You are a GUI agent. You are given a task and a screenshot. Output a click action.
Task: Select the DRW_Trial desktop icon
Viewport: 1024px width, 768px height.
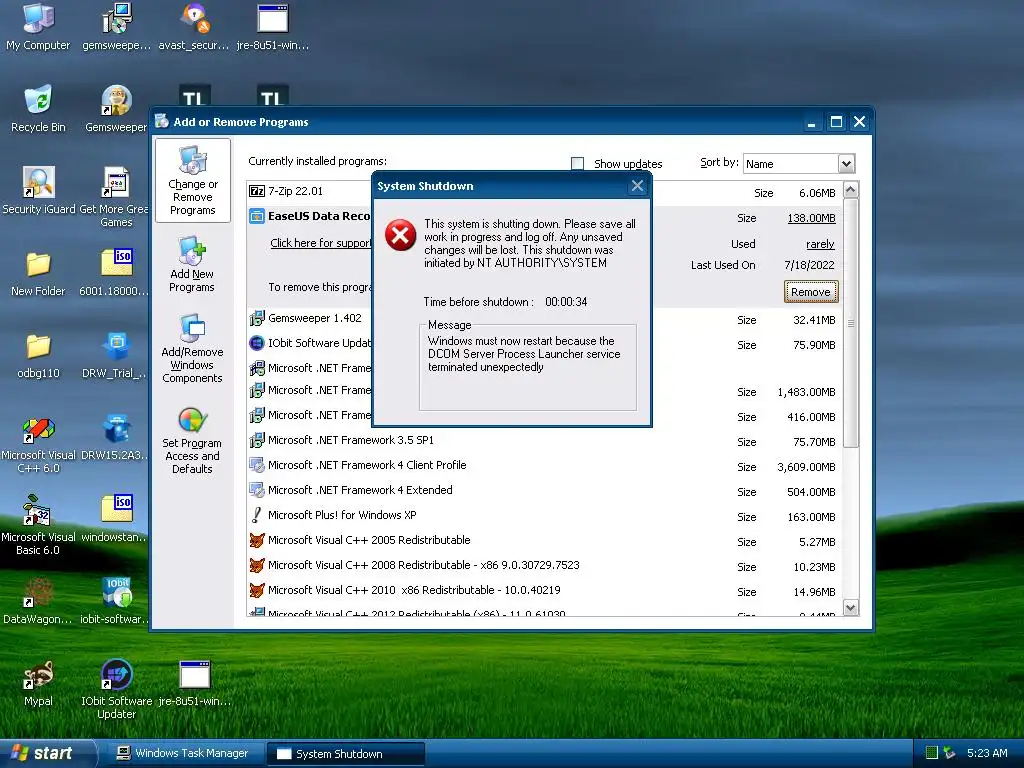[x=115, y=355]
